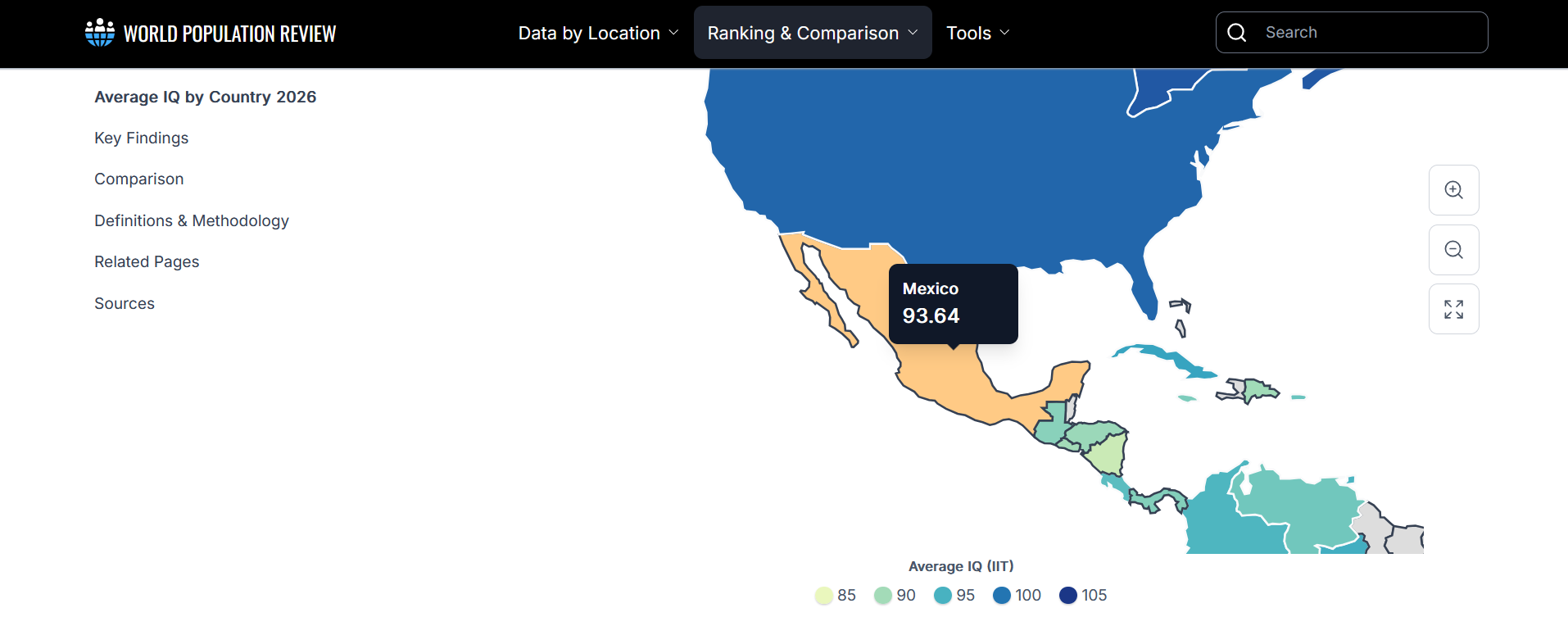Click the 90 legend color swatch

pos(883,596)
